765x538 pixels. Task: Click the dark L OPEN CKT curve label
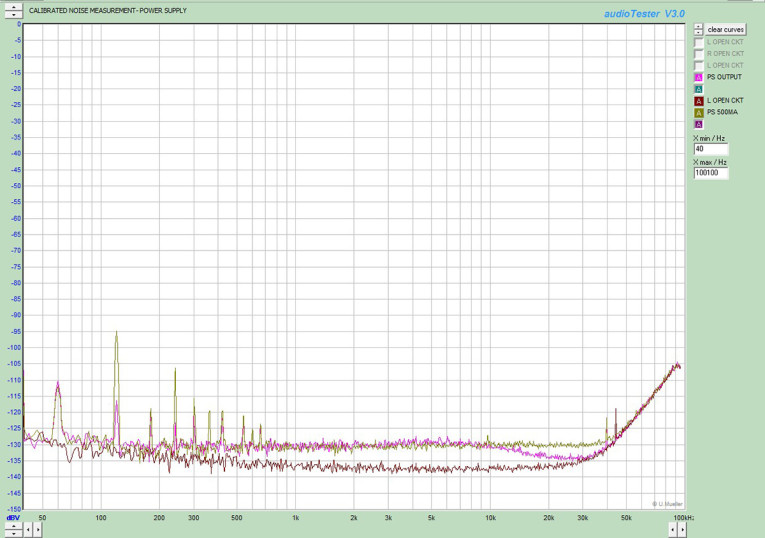click(725, 100)
